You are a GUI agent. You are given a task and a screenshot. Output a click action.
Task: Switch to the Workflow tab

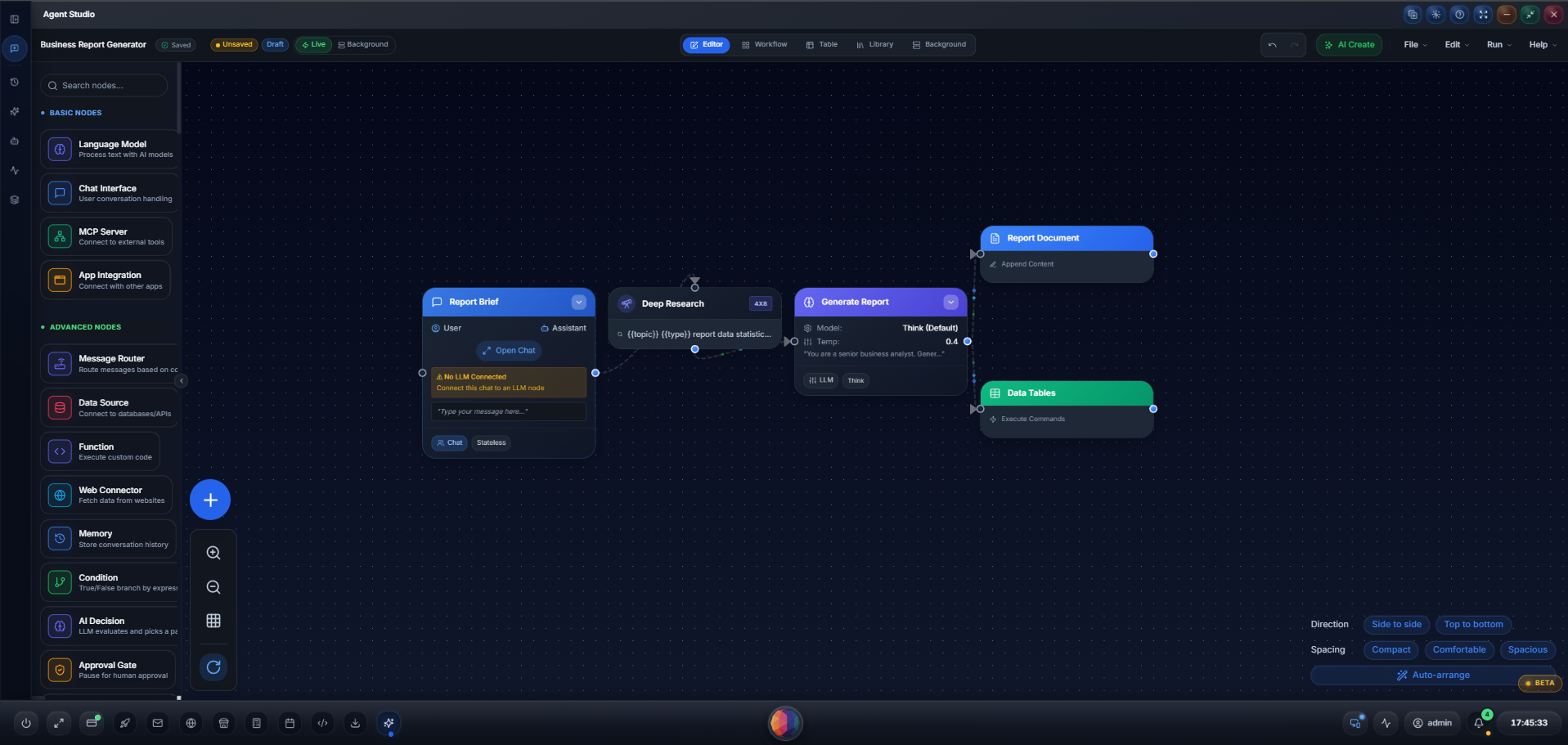(764, 45)
